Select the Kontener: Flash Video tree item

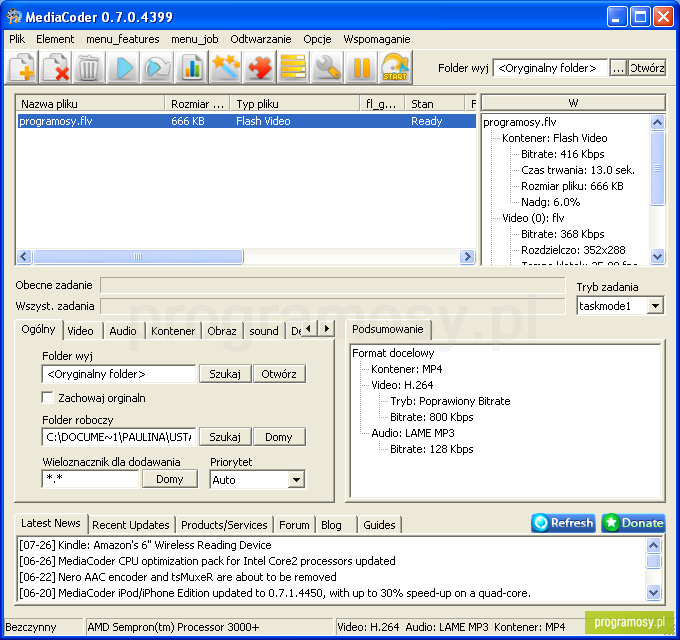coord(554,138)
